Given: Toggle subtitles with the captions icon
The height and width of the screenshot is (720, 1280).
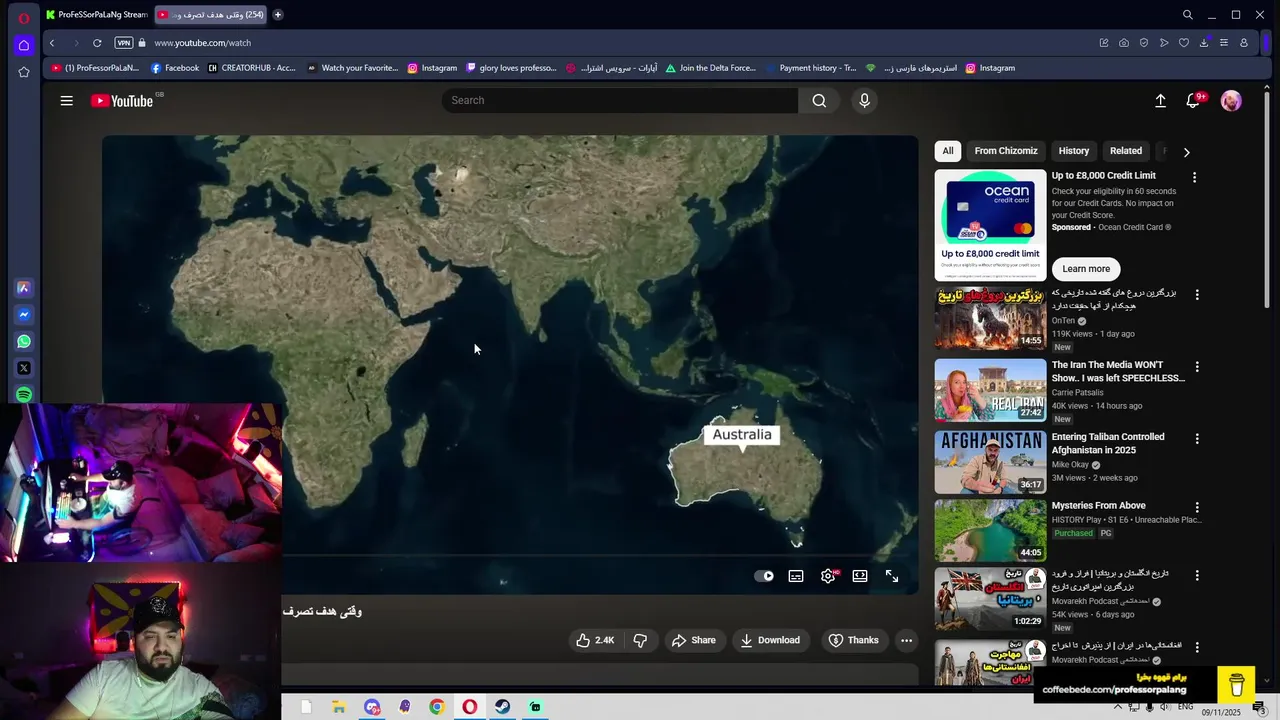Looking at the screenshot, I should pos(796,576).
